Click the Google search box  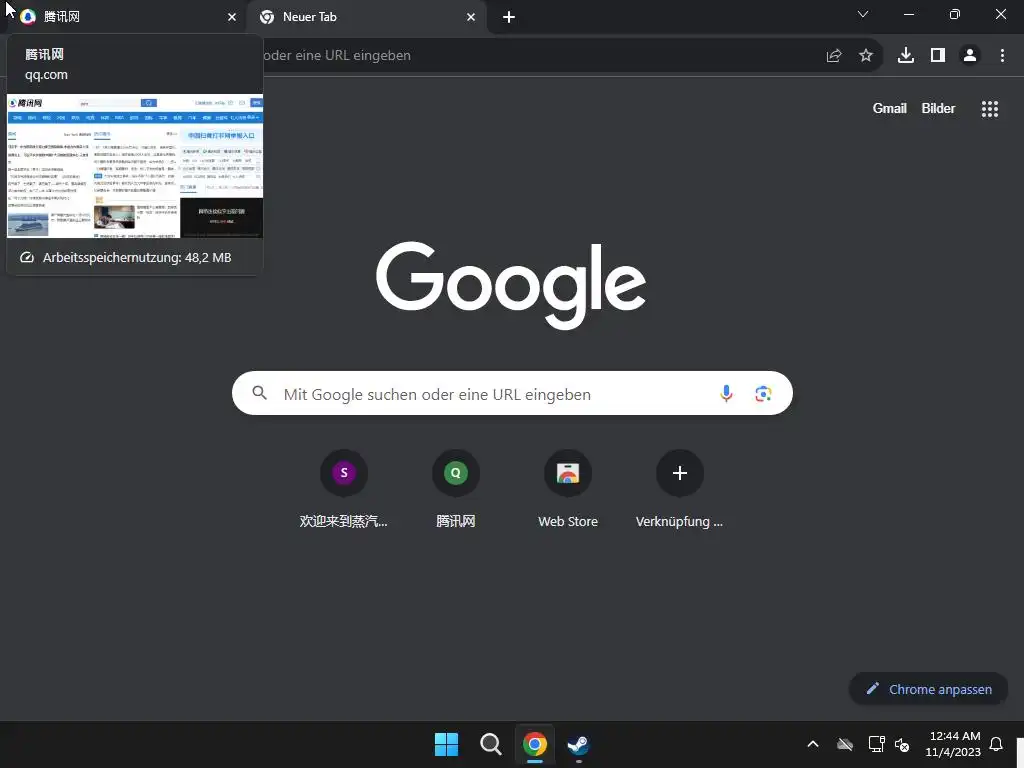pos(512,393)
